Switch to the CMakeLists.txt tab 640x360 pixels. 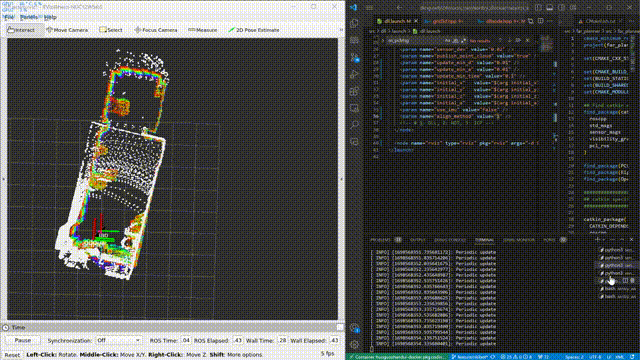600,21
